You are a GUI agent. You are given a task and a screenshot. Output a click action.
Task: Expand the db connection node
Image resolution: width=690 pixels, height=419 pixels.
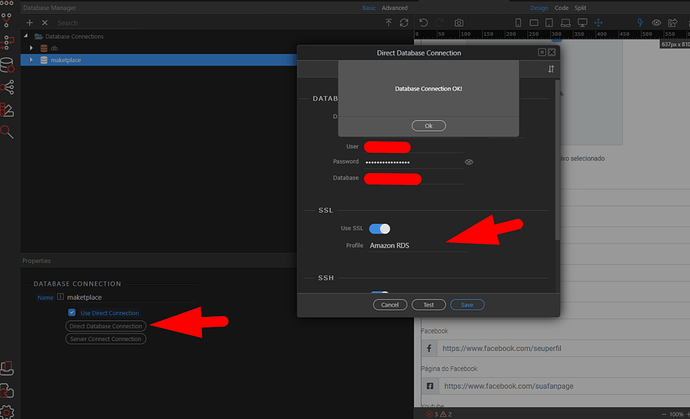click(31, 48)
